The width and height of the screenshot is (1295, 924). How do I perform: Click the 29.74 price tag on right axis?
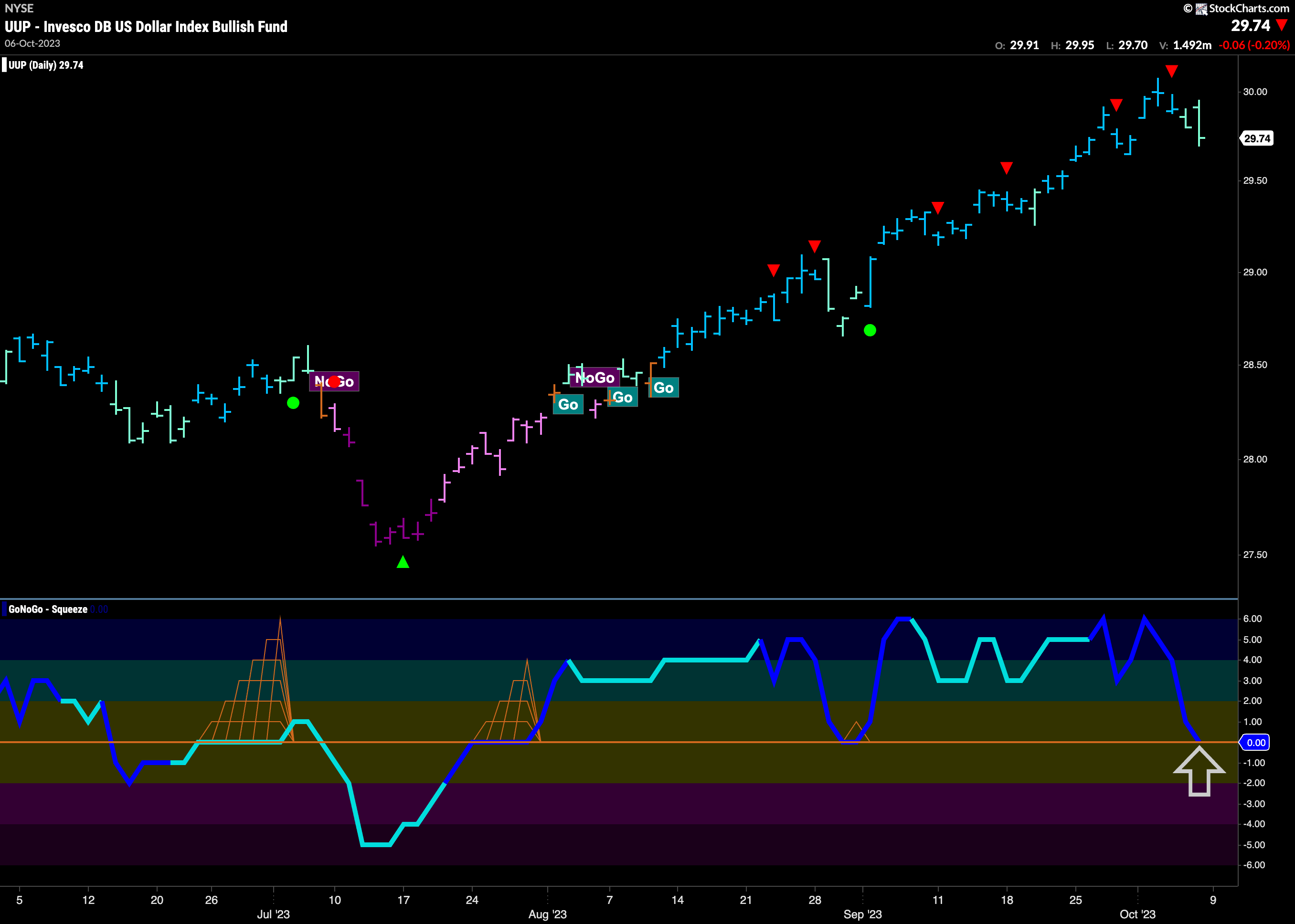pyautogui.click(x=1257, y=138)
